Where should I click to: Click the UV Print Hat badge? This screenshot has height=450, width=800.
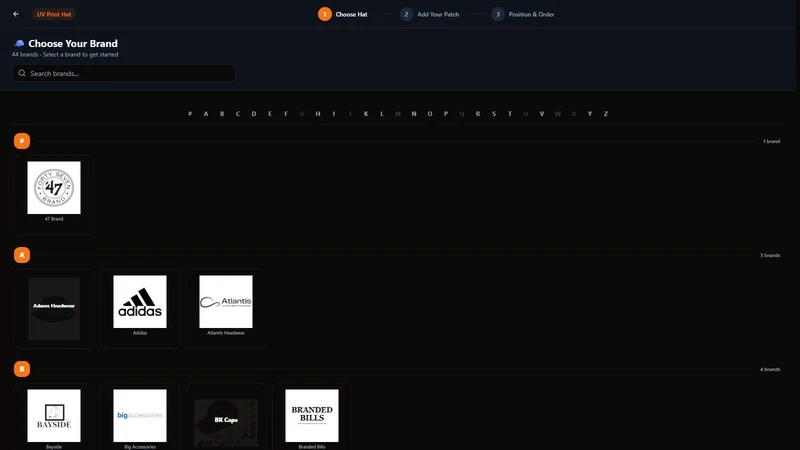54,14
